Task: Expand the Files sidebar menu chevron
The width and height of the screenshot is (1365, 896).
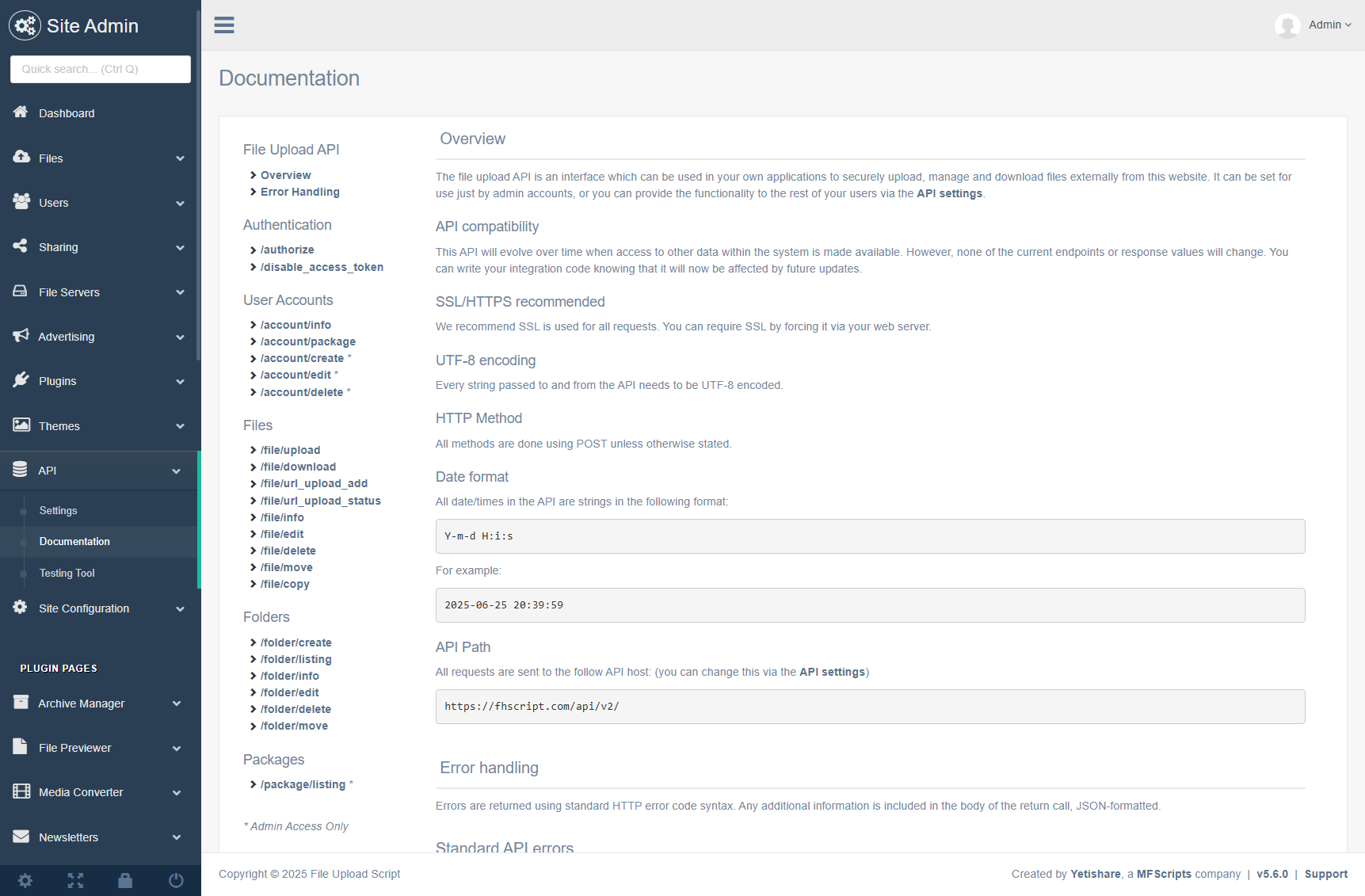Action: [x=180, y=158]
